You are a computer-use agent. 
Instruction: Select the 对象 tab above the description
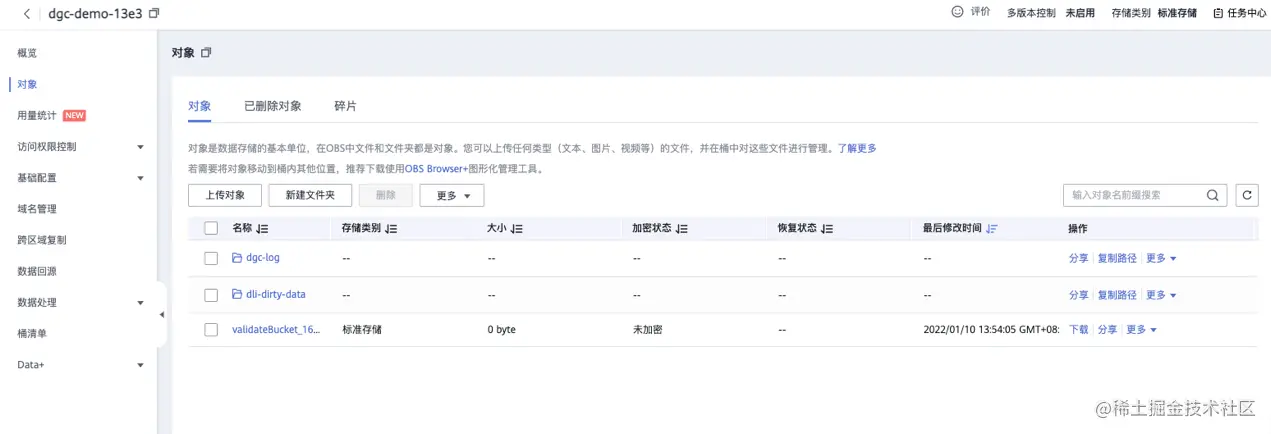coord(199,106)
